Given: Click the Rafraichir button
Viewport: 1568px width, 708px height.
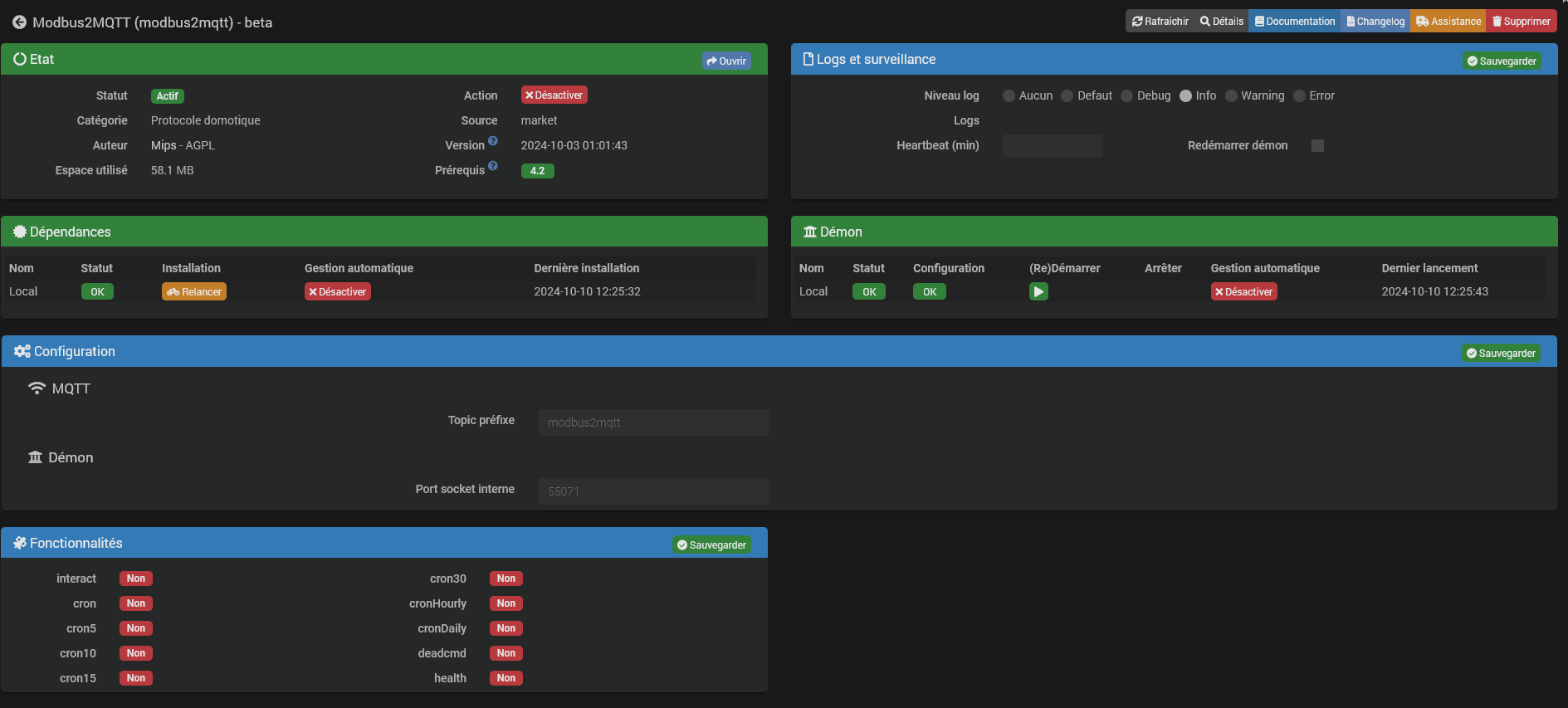Looking at the screenshot, I should click(x=1160, y=22).
